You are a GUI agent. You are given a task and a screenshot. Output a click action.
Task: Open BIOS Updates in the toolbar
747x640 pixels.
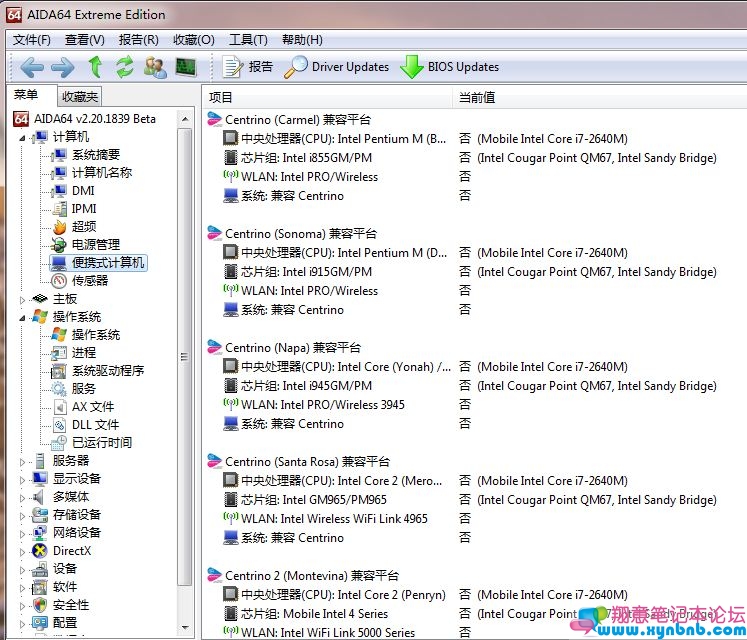point(450,67)
